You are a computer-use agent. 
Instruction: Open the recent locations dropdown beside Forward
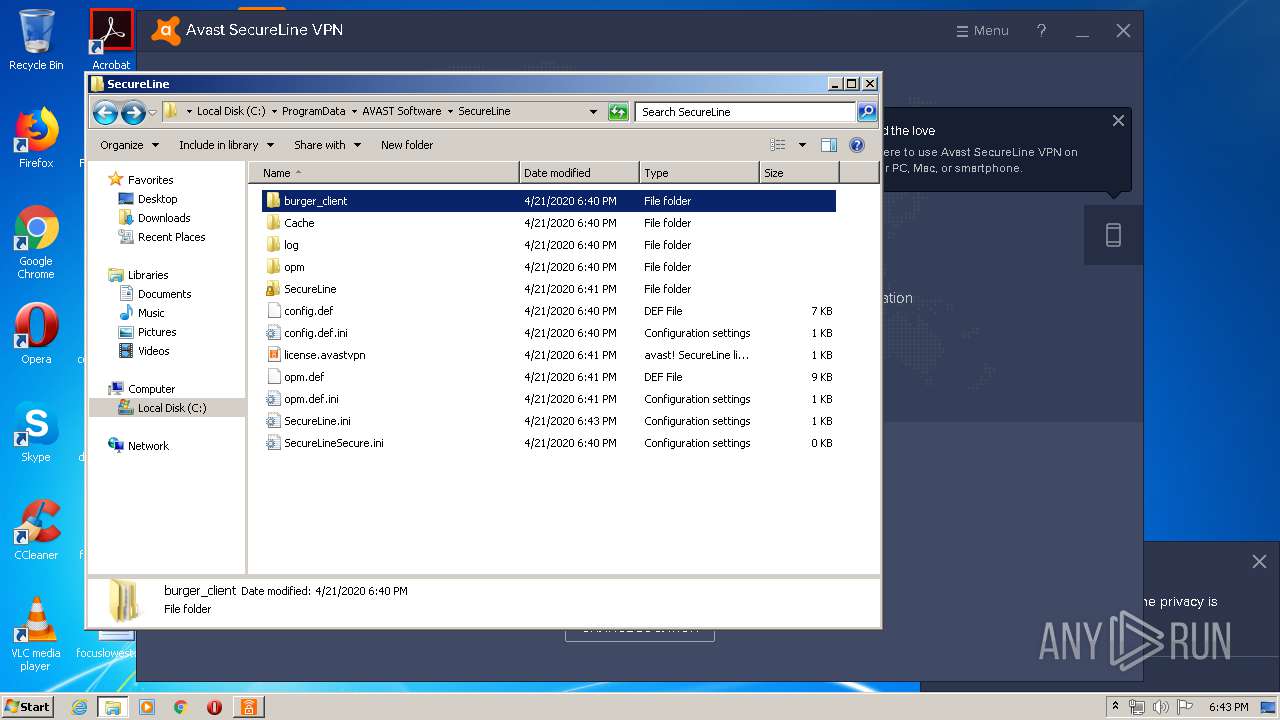pyautogui.click(x=152, y=112)
